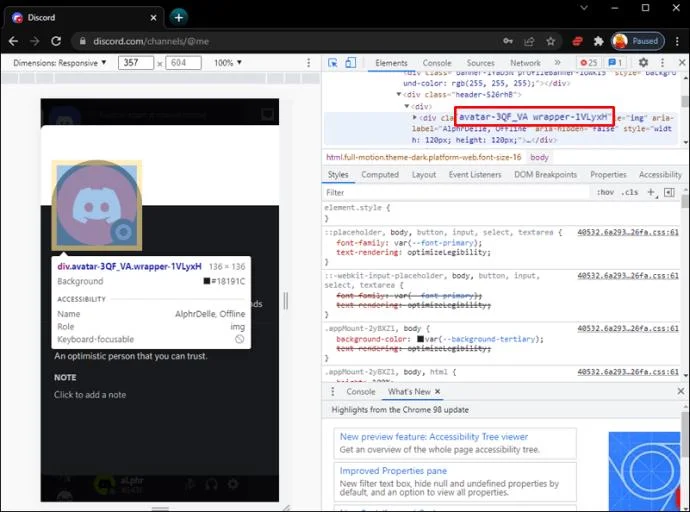Collapse the plain div node

point(407,106)
